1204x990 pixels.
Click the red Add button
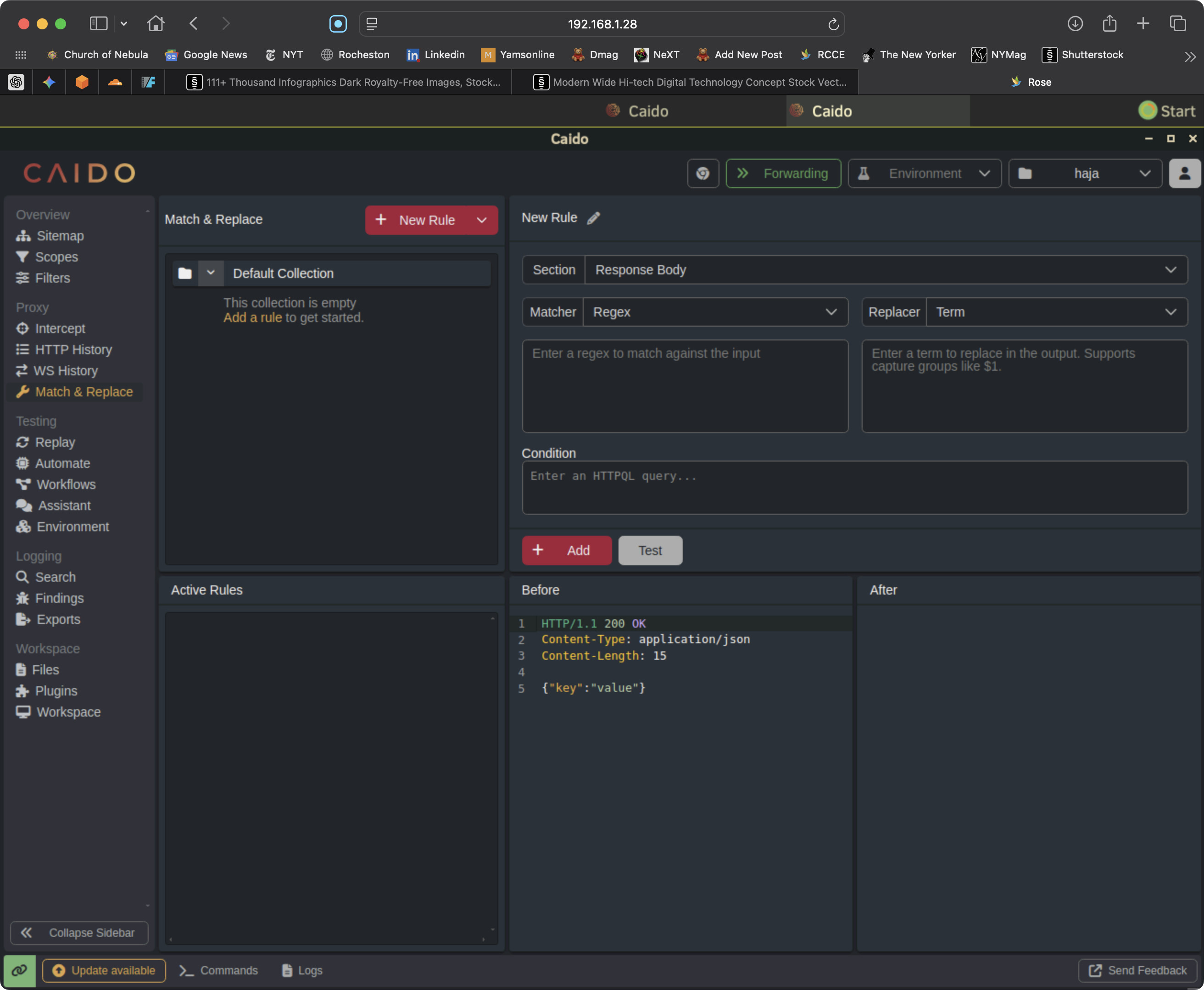[566, 551]
